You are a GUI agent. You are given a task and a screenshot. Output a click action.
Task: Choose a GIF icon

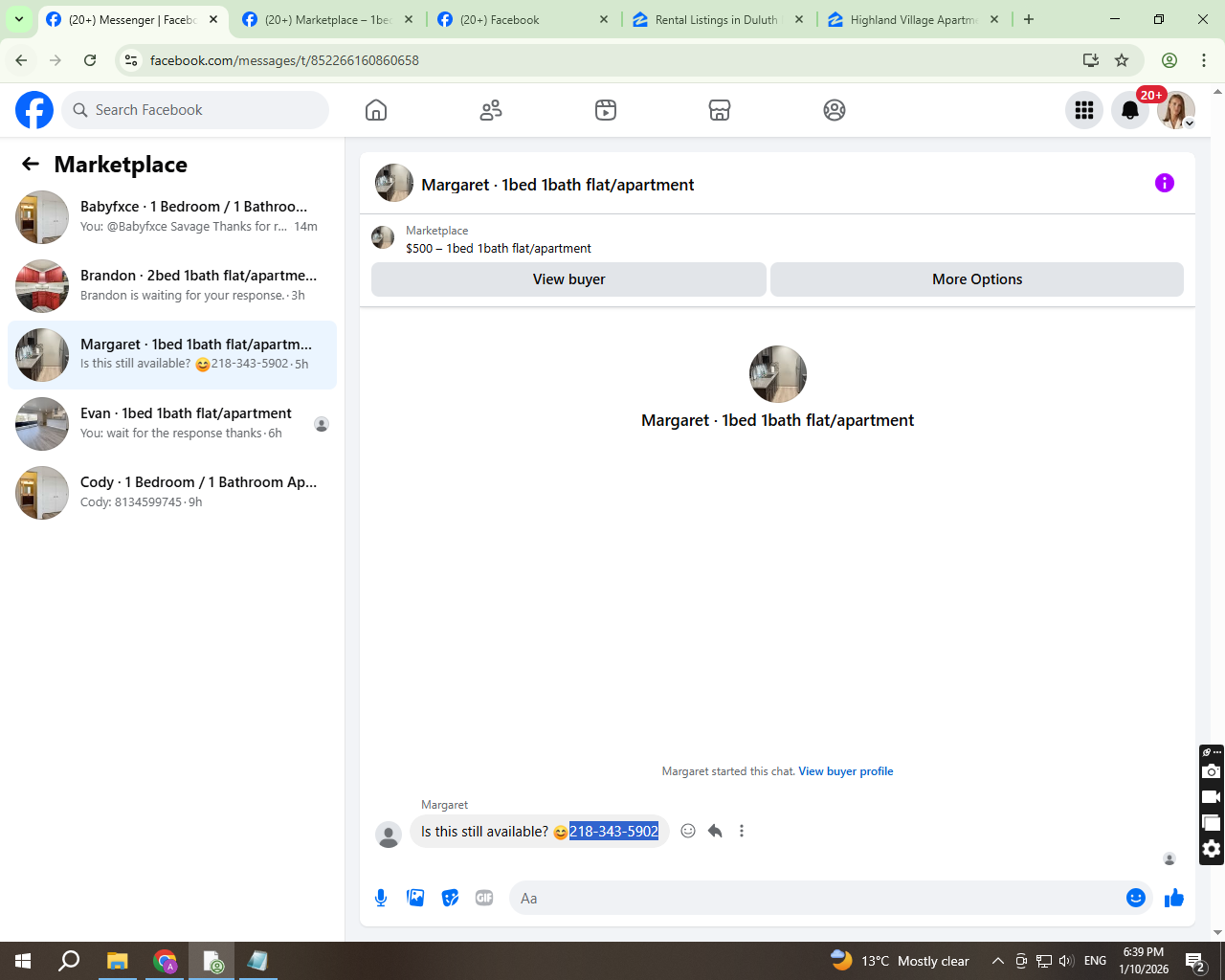tap(484, 898)
